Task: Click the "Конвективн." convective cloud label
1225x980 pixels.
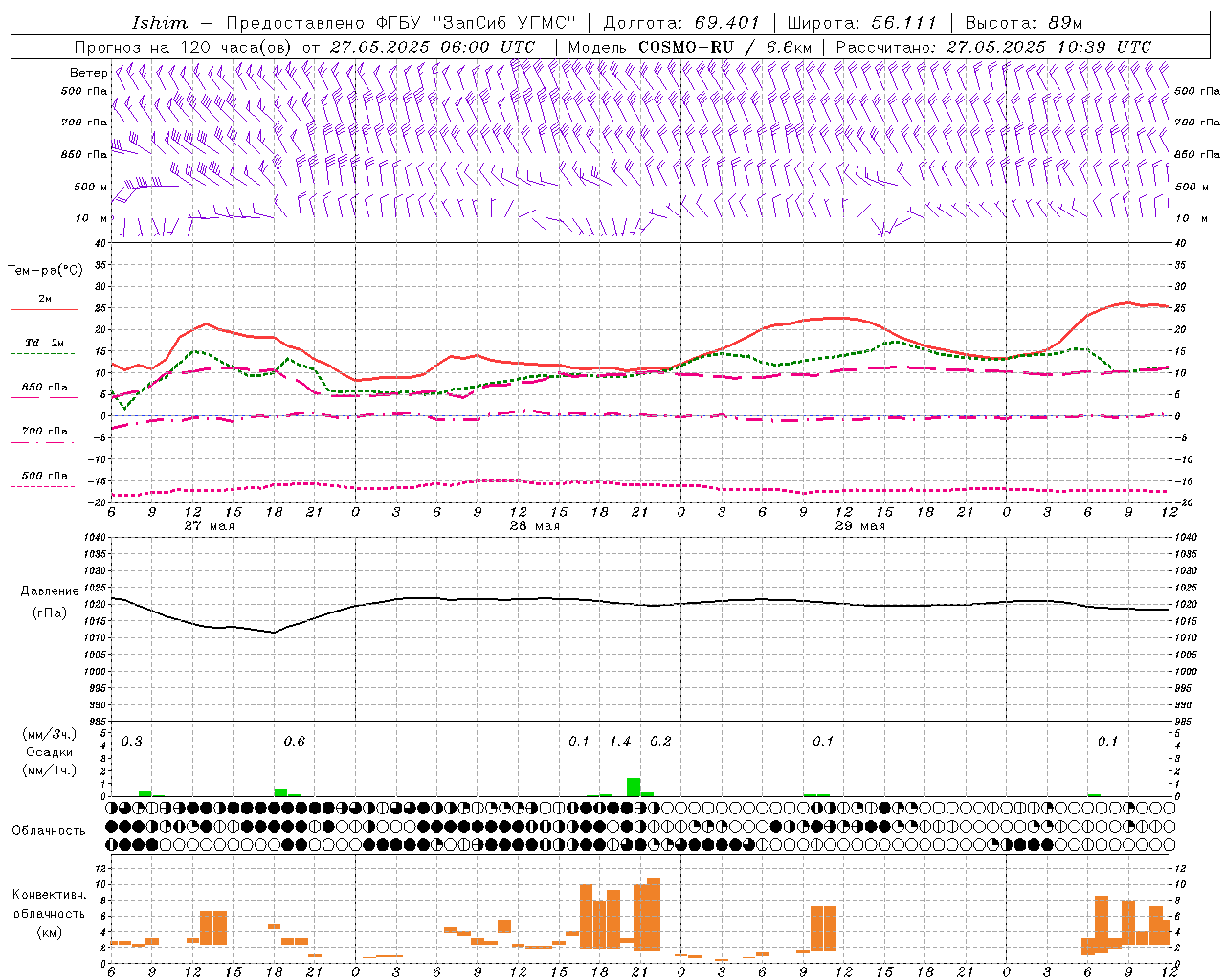Action: point(50,895)
